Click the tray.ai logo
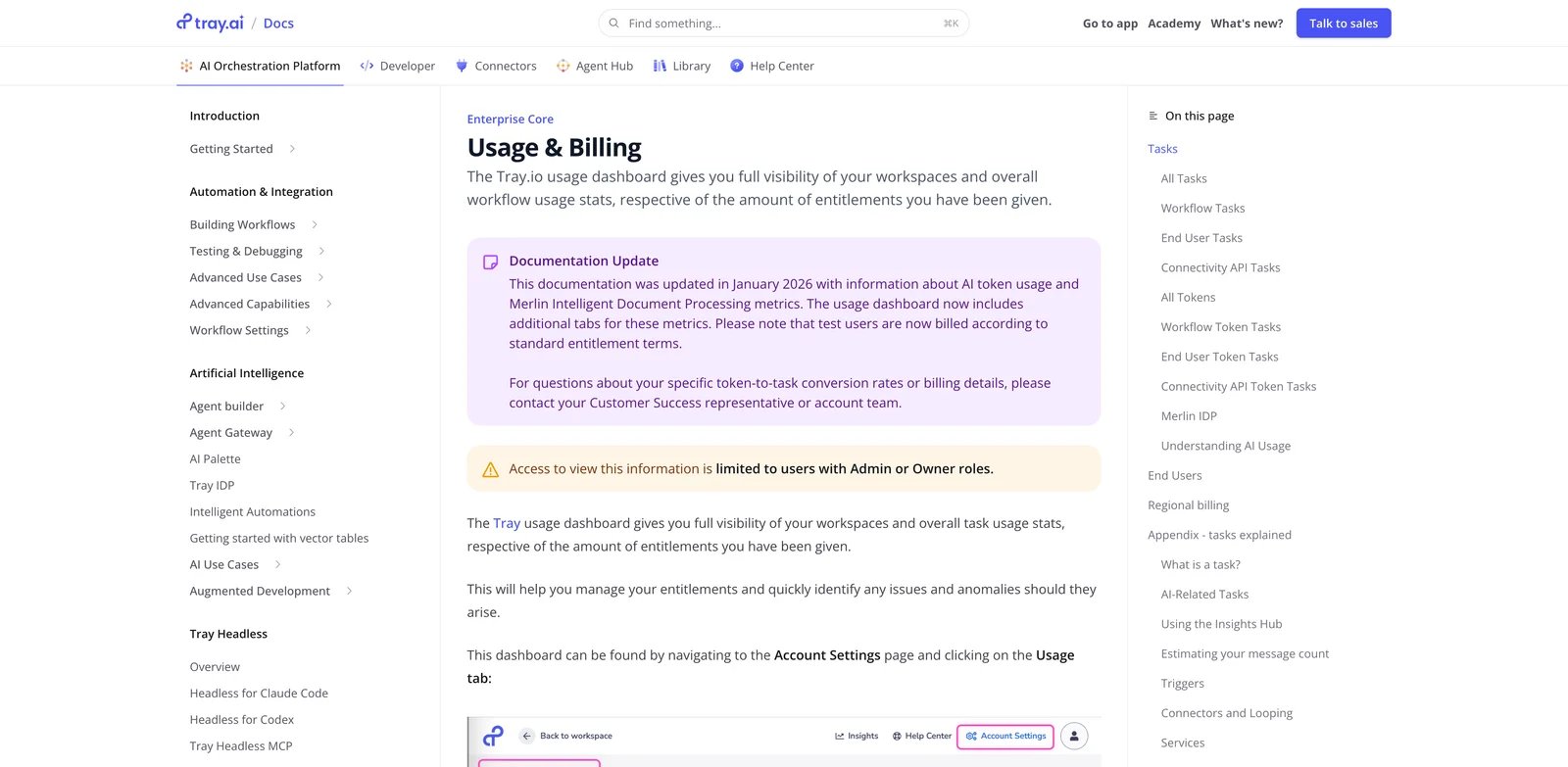Viewport: 1568px width, 767px height. [x=210, y=23]
